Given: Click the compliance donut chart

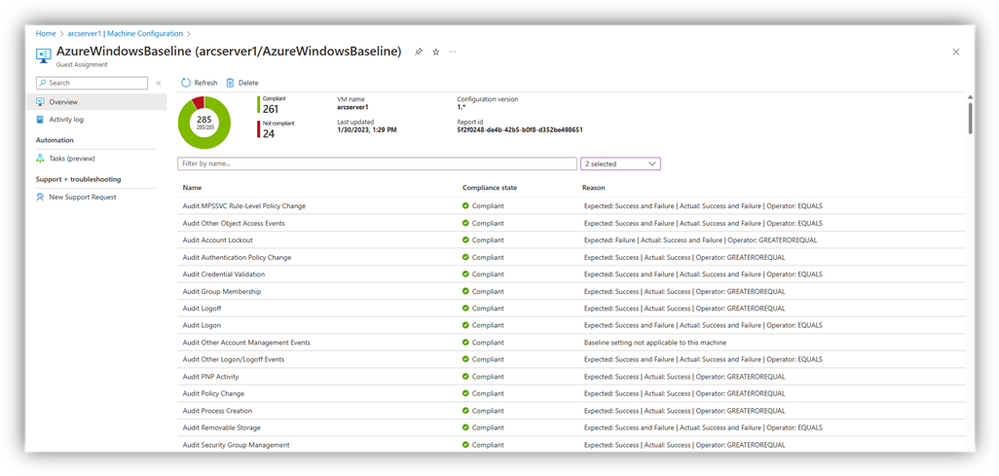Looking at the screenshot, I should point(204,122).
